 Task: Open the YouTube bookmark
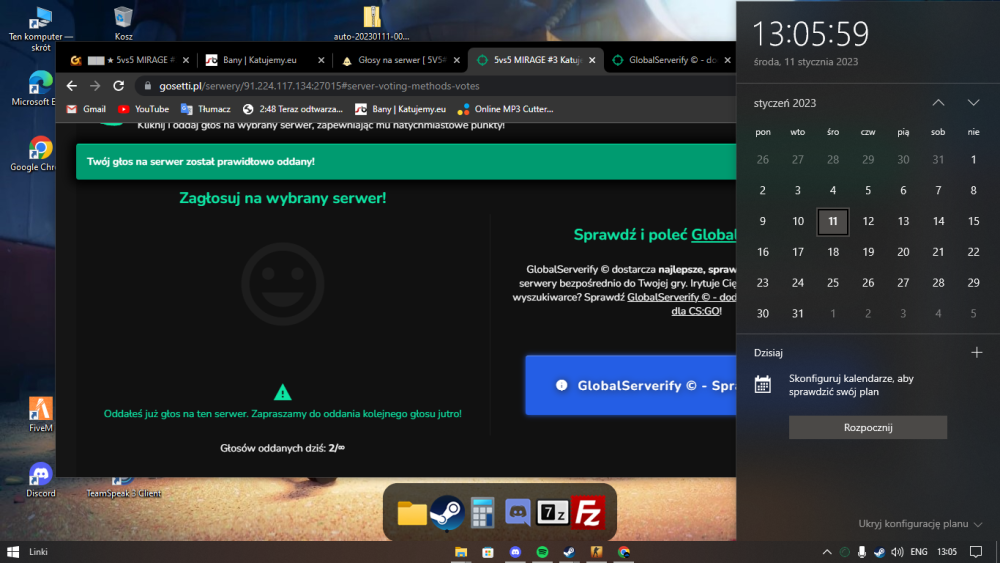coord(143,109)
